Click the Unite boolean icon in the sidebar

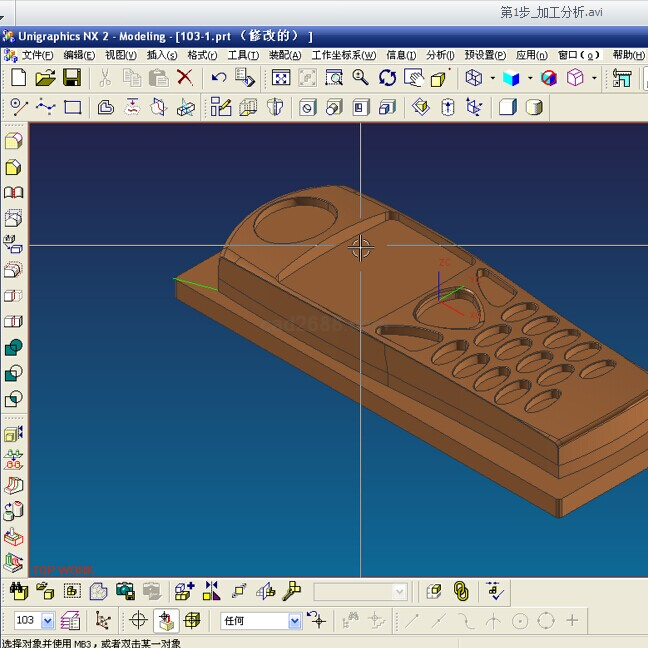[13, 348]
